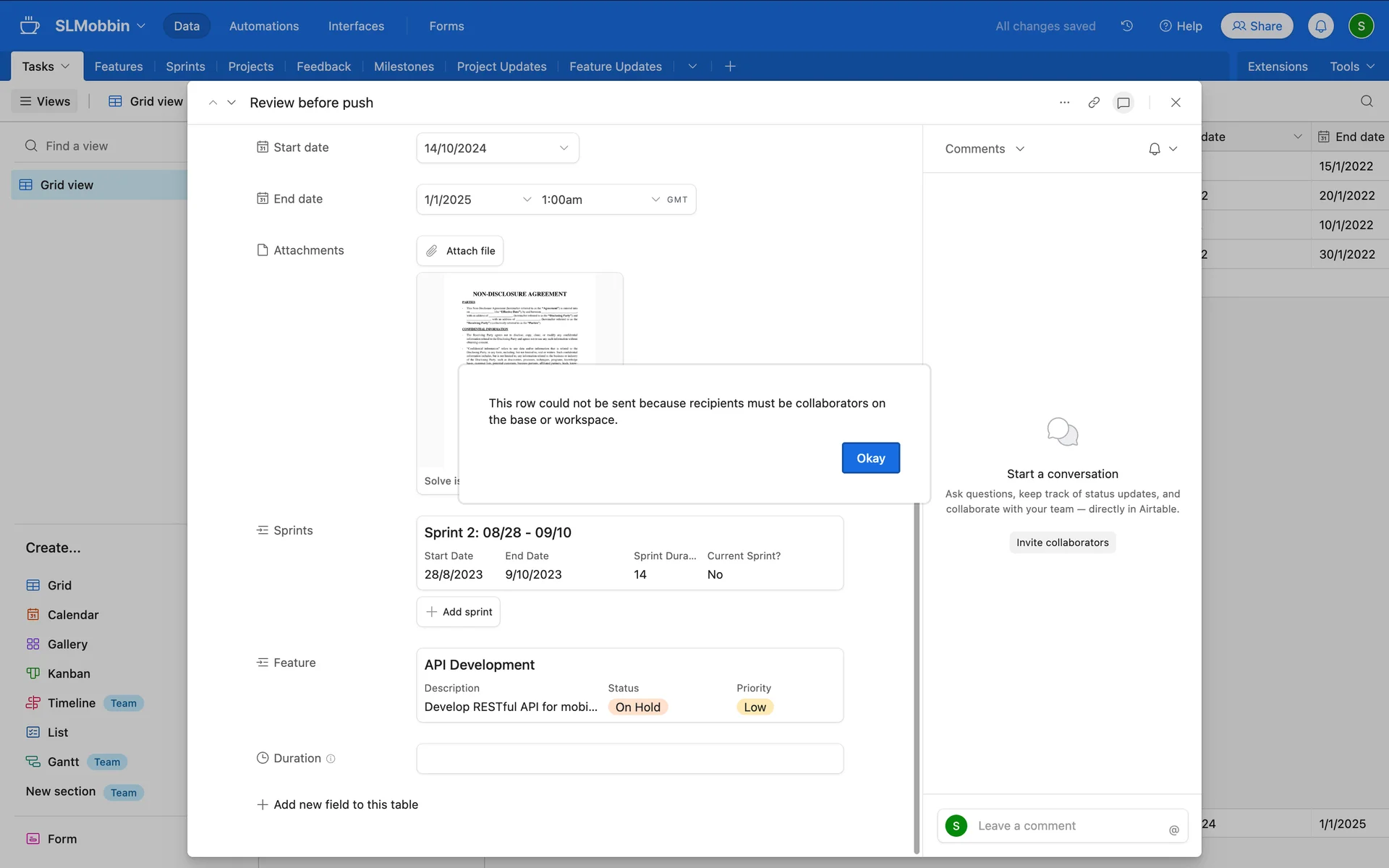Click the base history icon
Viewport: 1389px width, 868px height.
pyautogui.click(x=1126, y=26)
